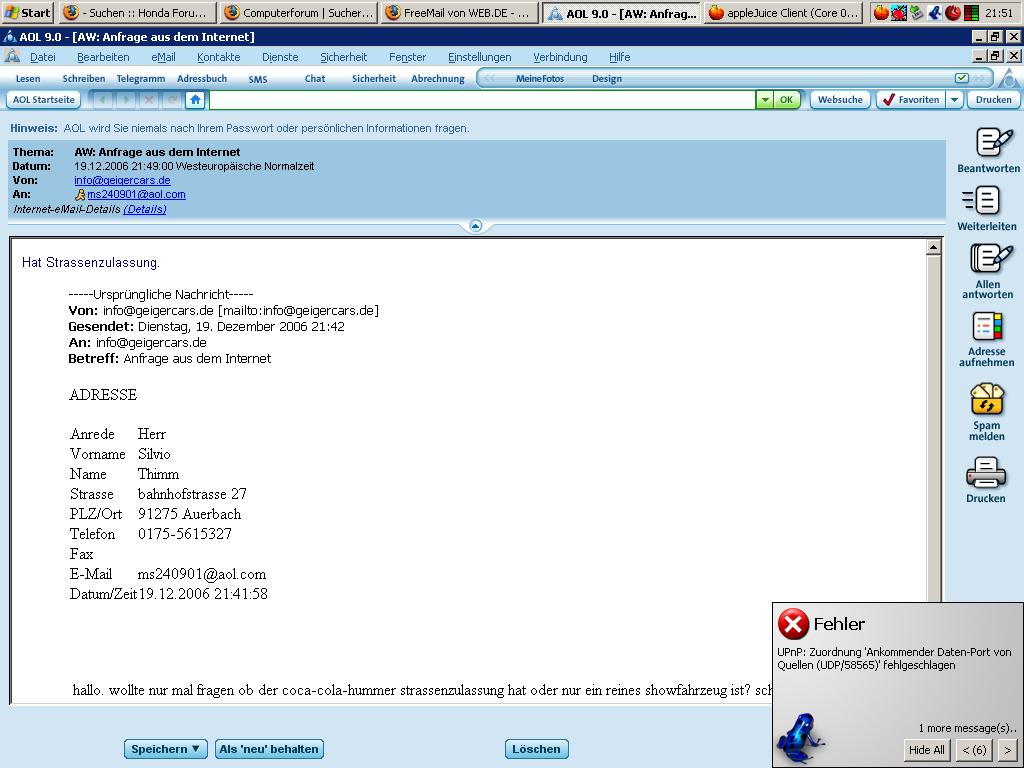This screenshot has height=768, width=1024.
Task: Click the first appleJuice apple tray icon
Action: (x=881, y=12)
